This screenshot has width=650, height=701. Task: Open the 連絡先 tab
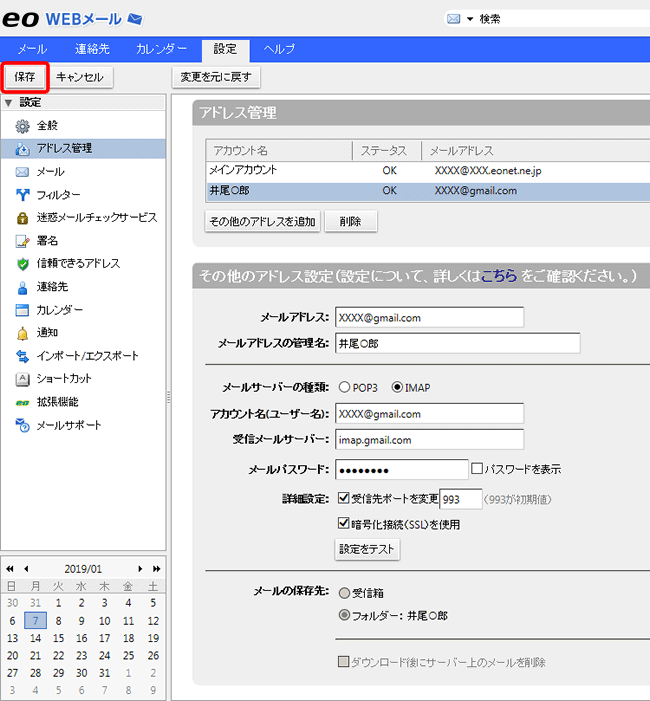pos(92,49)
